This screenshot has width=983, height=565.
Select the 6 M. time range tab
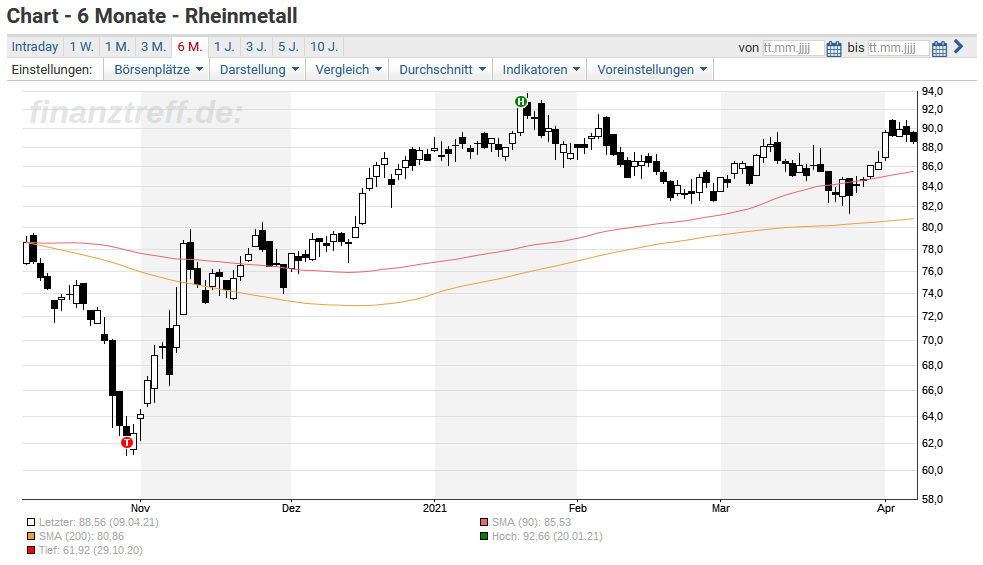point(190,47)
